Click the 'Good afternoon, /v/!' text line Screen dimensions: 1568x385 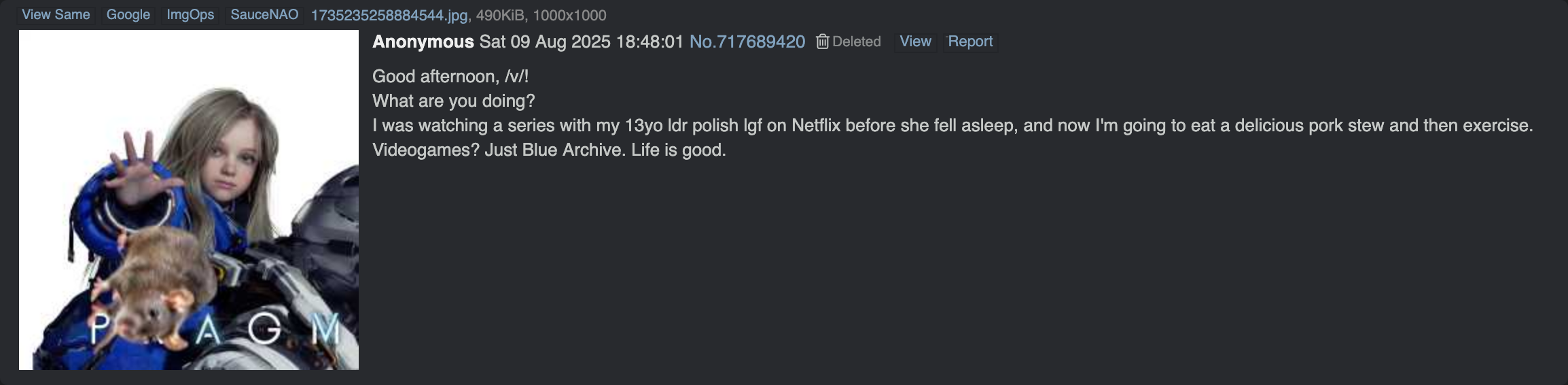pos(450,77)
